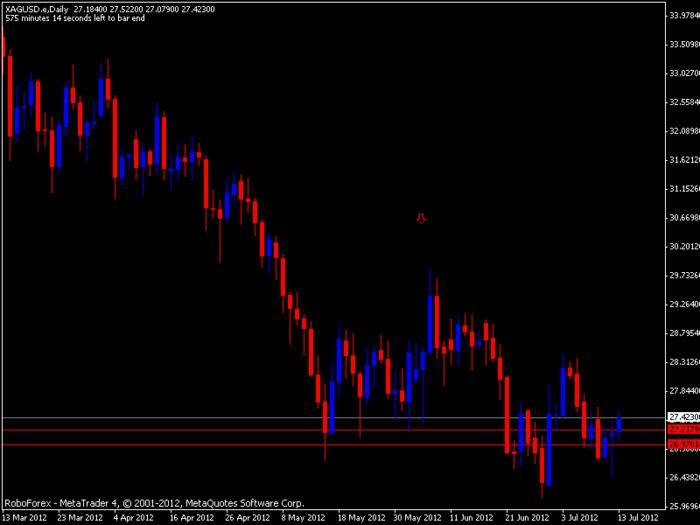Viewport: 700px width, 525px height.
Task: Click the 30.201 price scale label
Action: pos(684,246)
